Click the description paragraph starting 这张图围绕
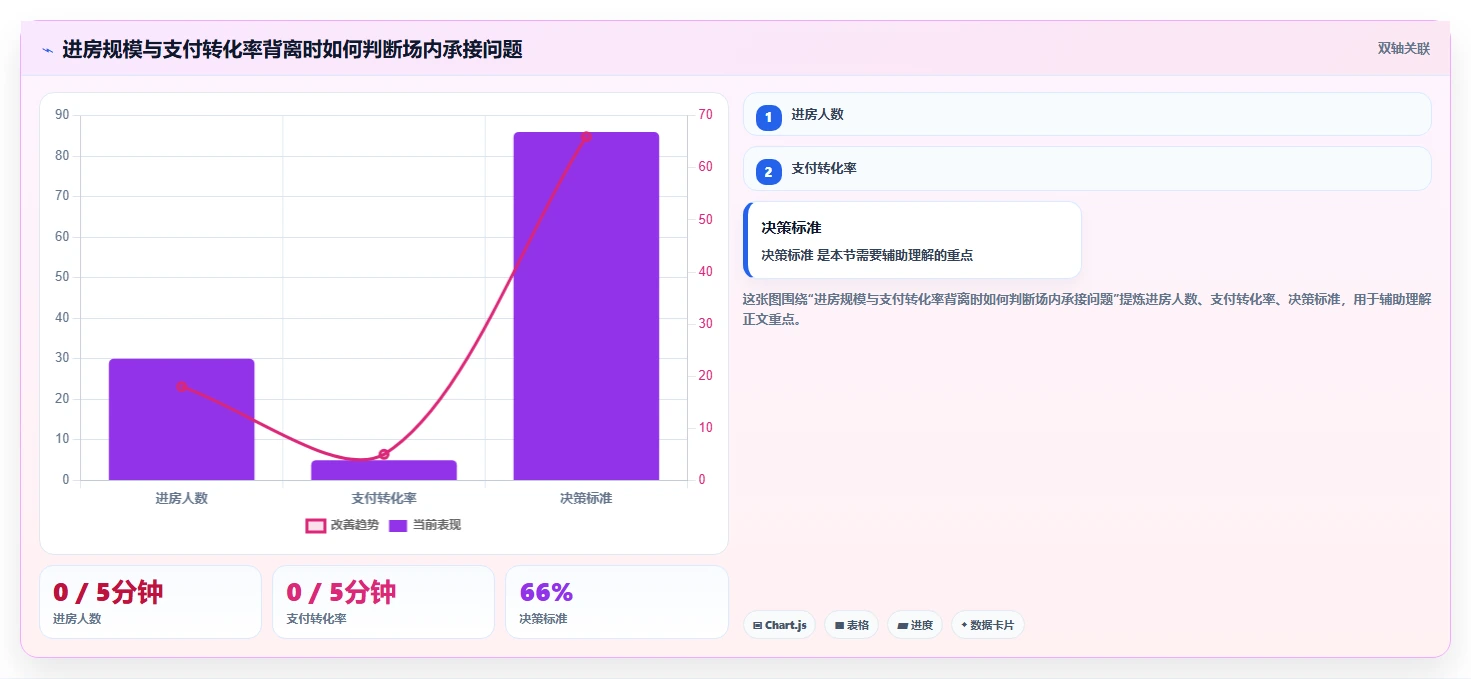Screen dimensions: 1471x679 point(1087,309)
